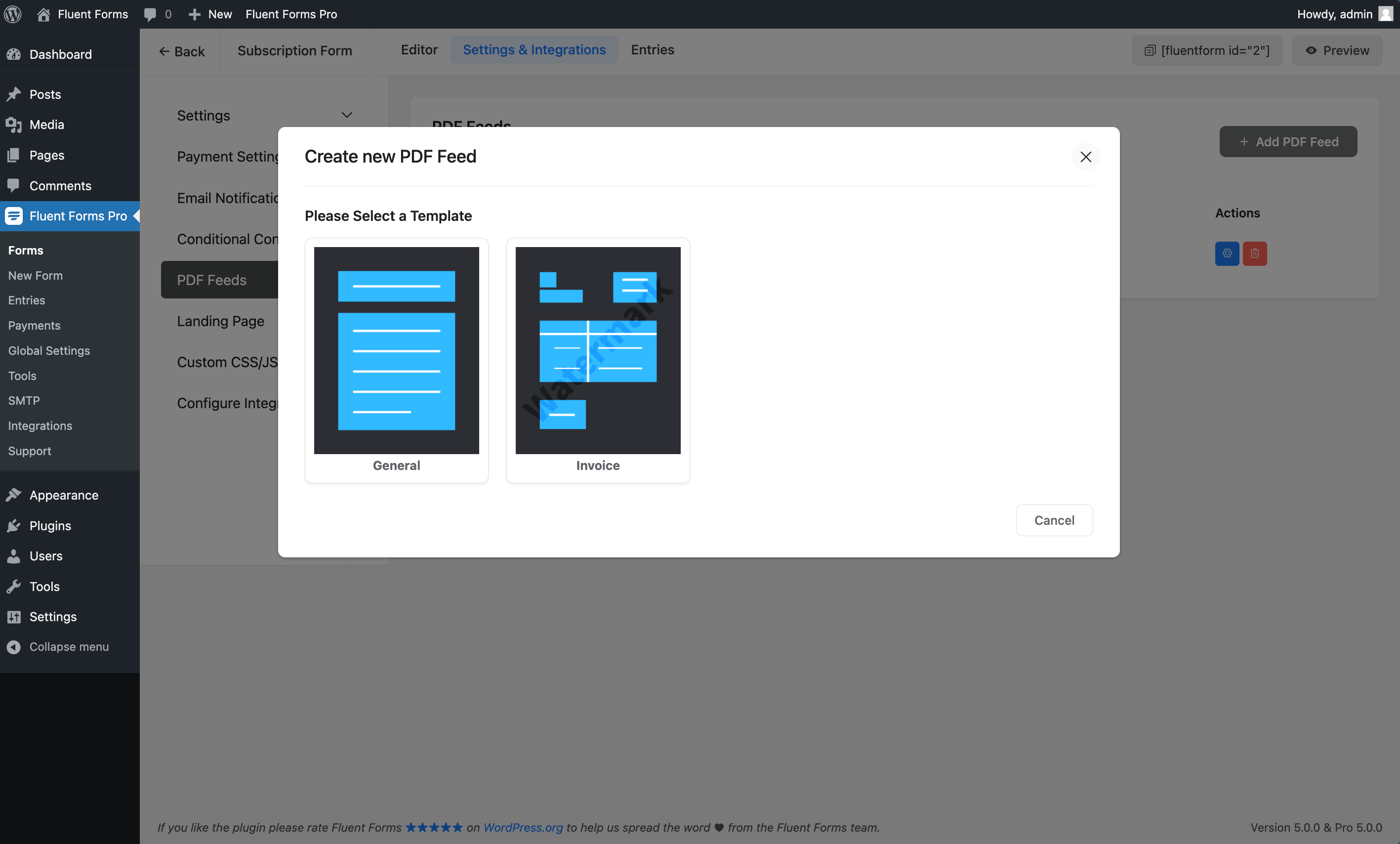Choose the General template thumbnail
Viewport: 1400px width, 844px height.
pyautogui.click(x=397, y=350)
